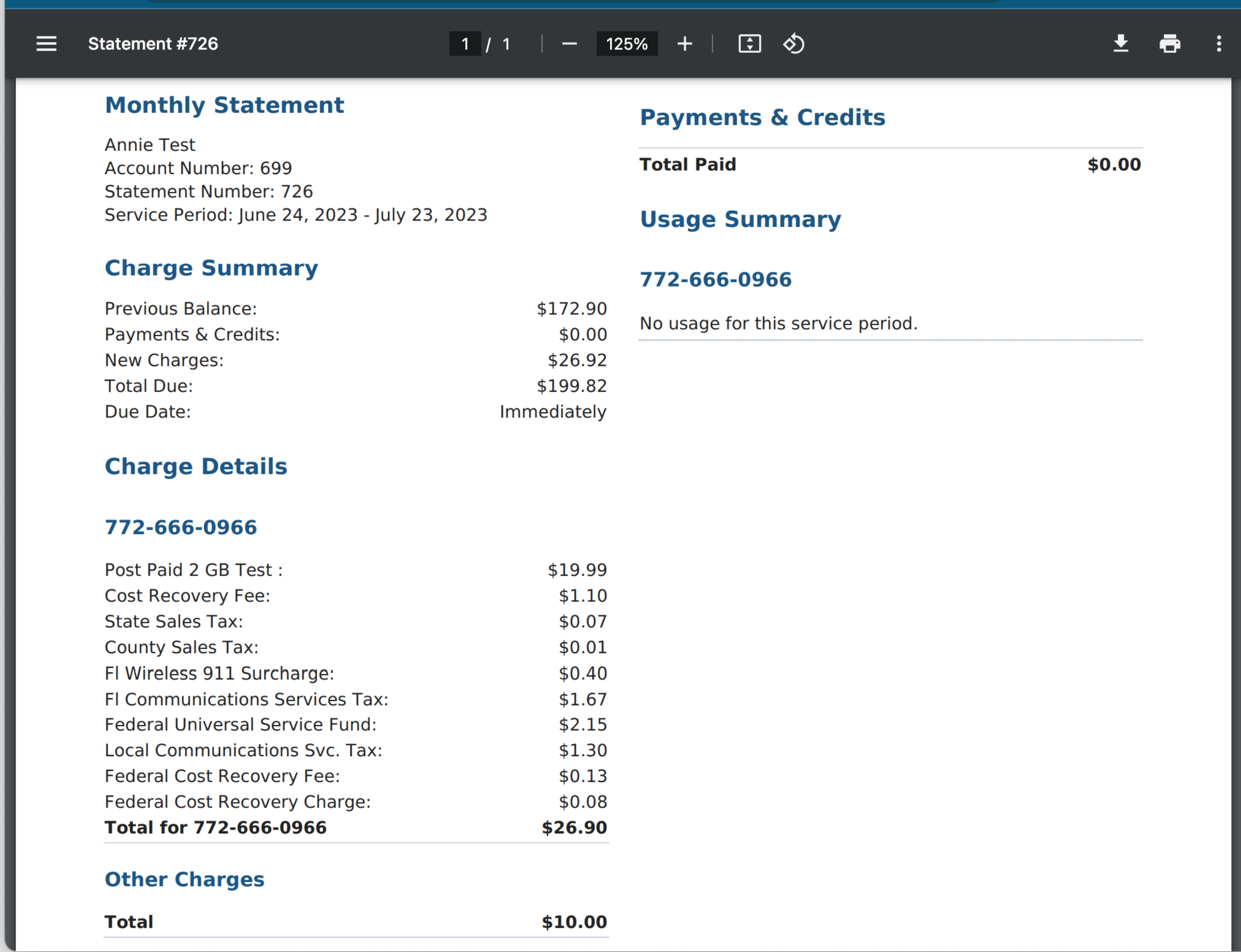Image resolution: width=1241 pixels, height=952 pixels.
Task: Click the Charge Details heading
Action: point(195,466)
